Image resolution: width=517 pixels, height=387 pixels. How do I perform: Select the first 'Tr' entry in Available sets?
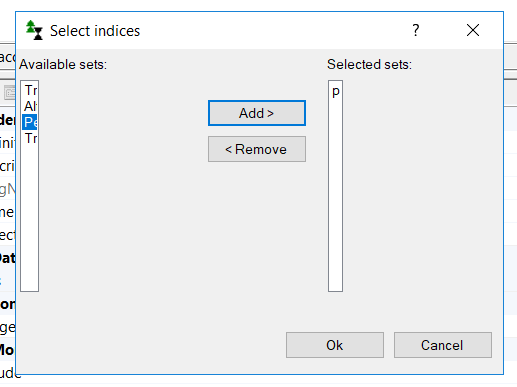[30, 90]
